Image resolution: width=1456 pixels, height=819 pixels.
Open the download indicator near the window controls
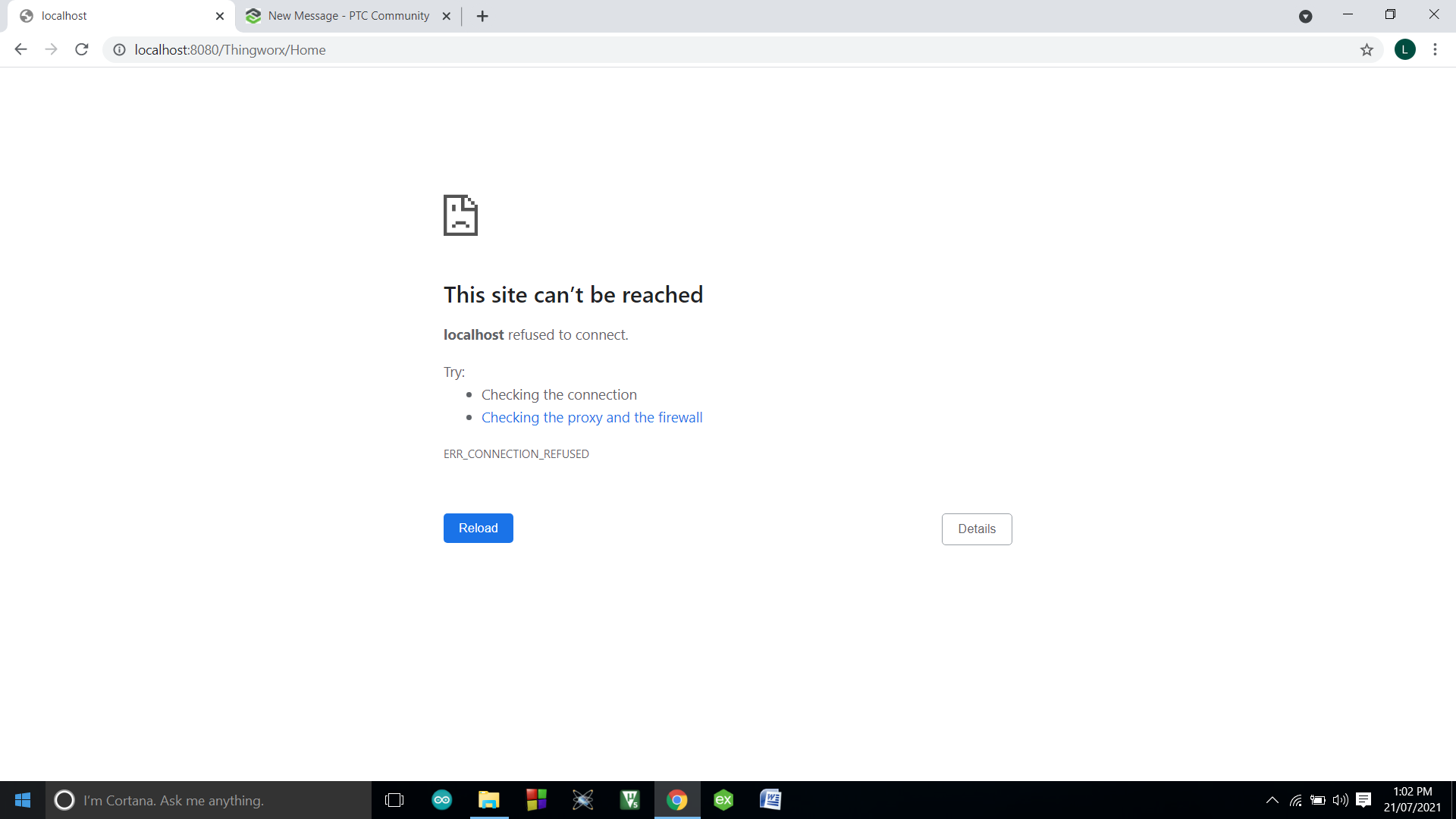click(1306, 15)
